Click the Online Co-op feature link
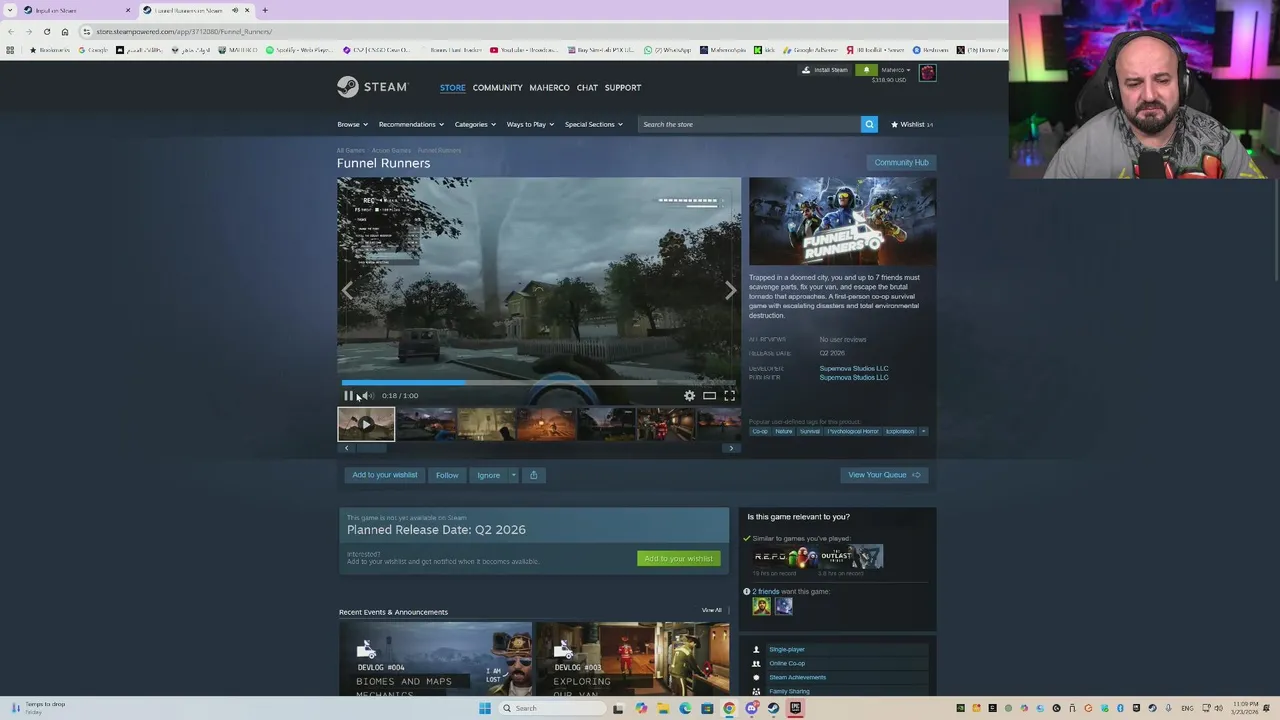 pos(787,663)
